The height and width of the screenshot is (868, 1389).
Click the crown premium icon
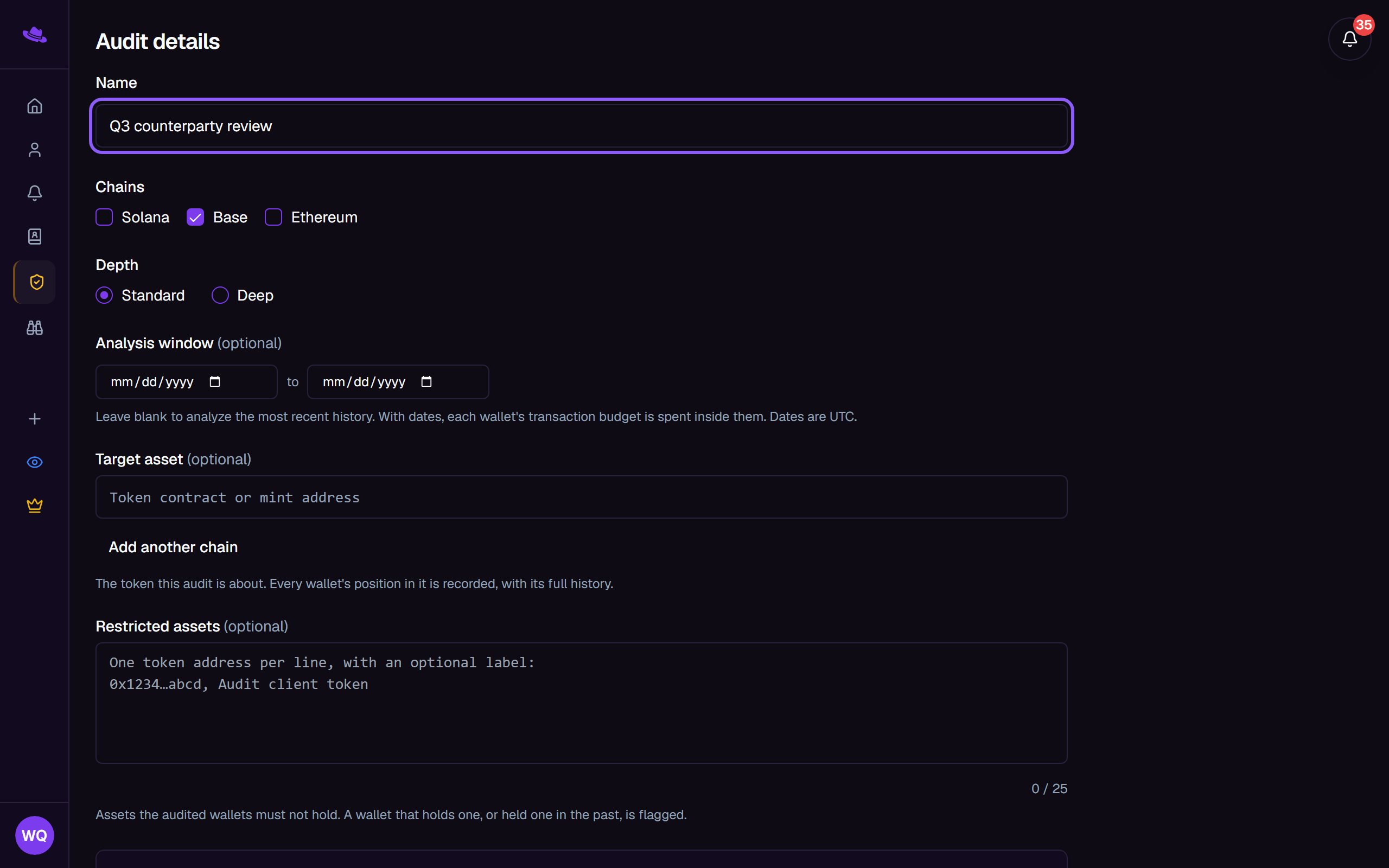[x=34, y=505]
